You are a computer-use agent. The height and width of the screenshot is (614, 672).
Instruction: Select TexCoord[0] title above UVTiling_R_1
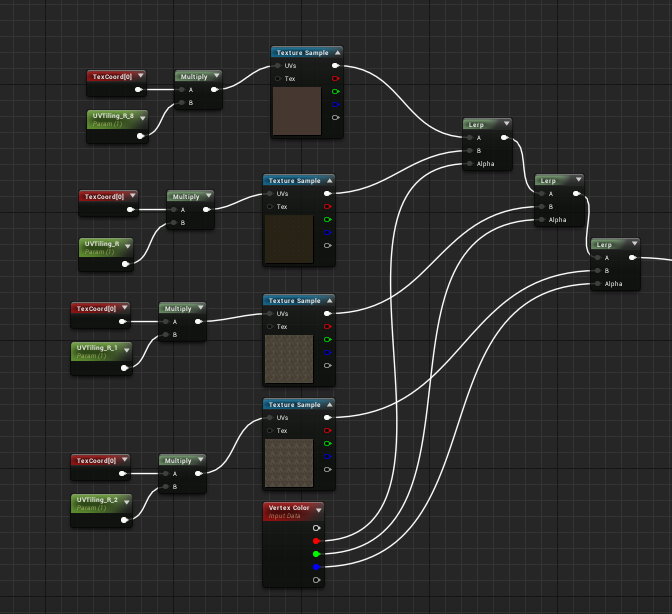96,308
